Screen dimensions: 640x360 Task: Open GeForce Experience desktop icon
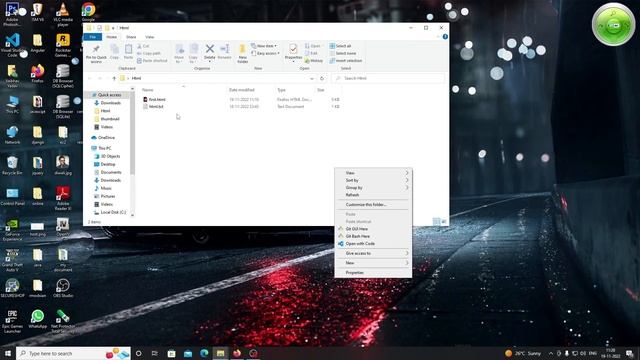pos(12,229)
